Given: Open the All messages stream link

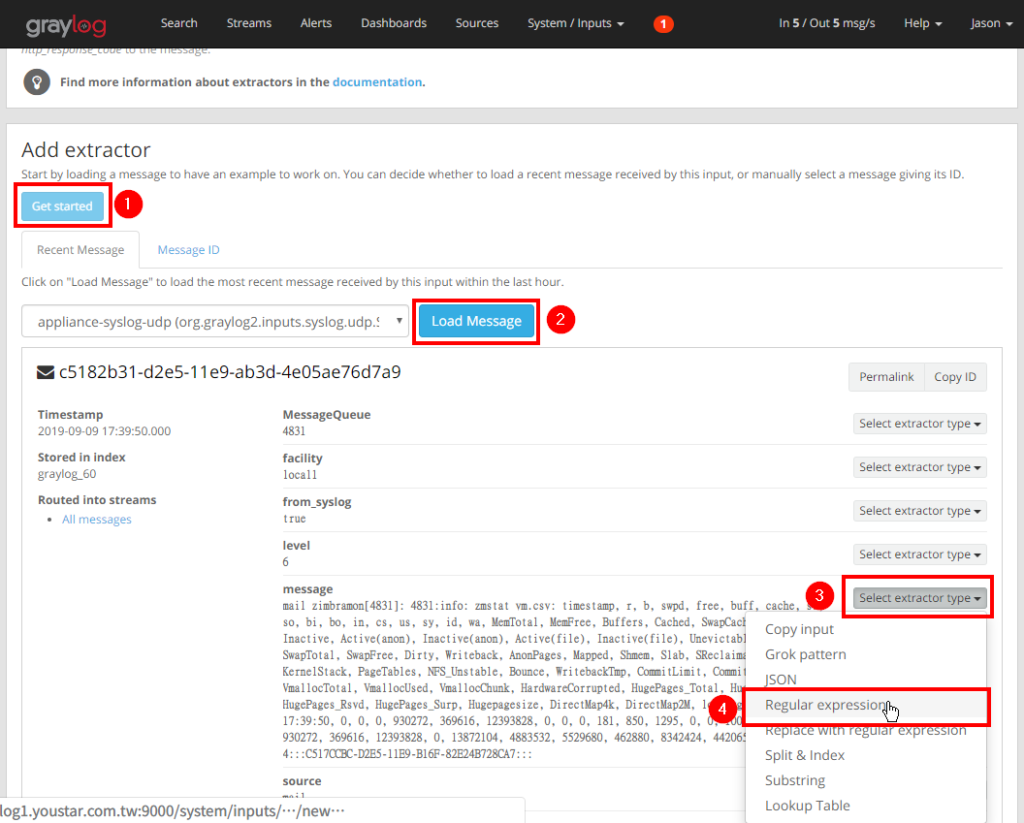Looking at the screenshot, I should click(x=97, y=520).
